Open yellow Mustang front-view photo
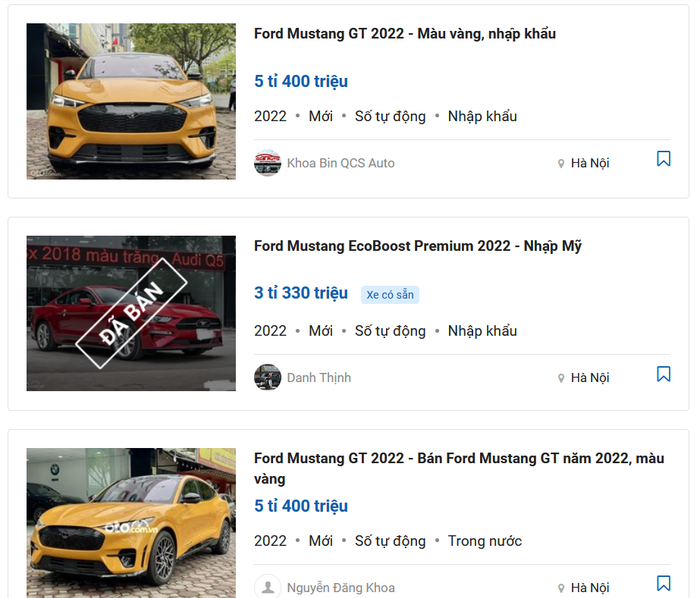The height and width of the screenshot is (598, 700). pos(131,101)
